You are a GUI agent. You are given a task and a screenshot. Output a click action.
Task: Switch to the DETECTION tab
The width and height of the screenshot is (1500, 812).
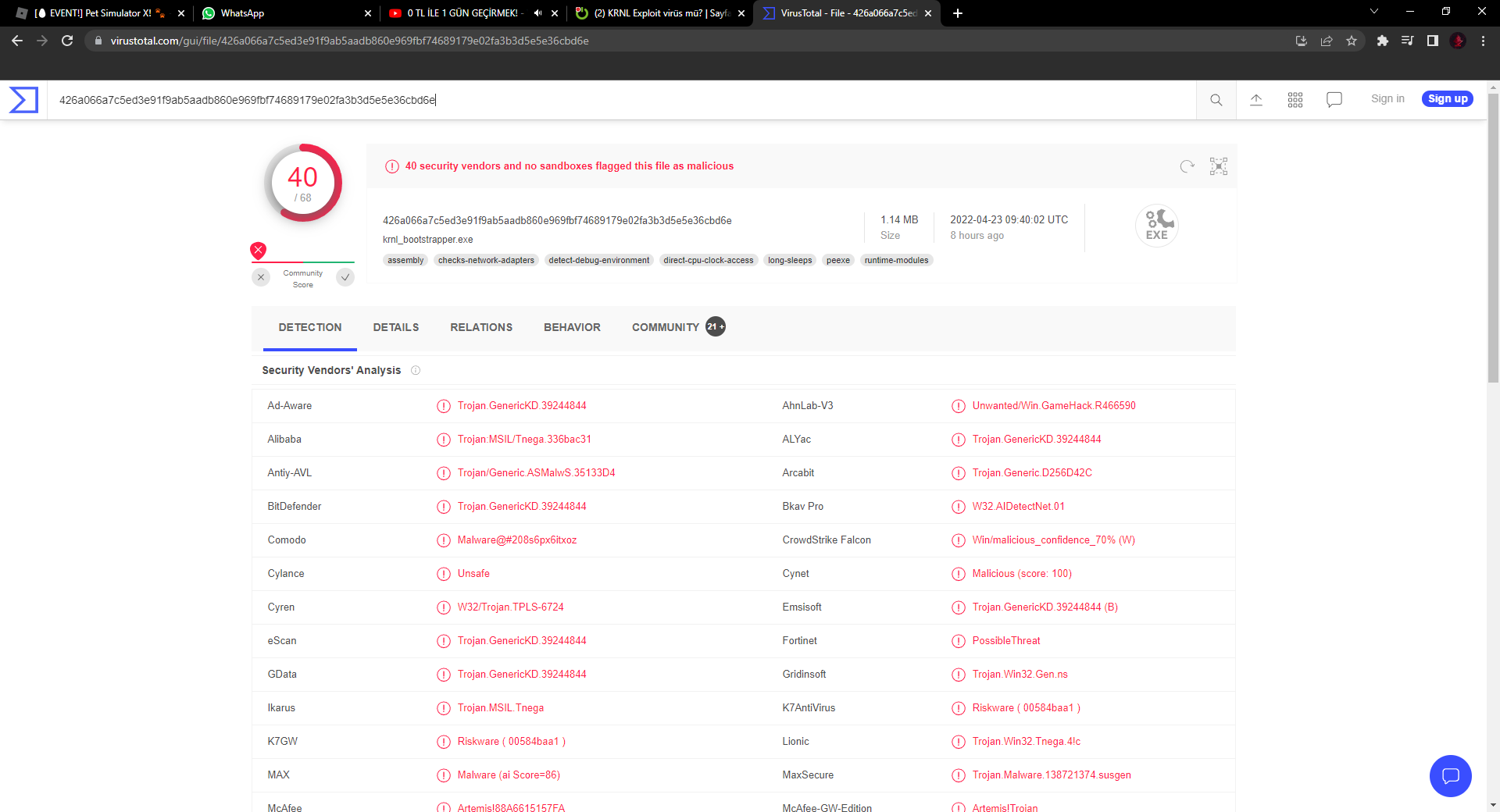310,328
